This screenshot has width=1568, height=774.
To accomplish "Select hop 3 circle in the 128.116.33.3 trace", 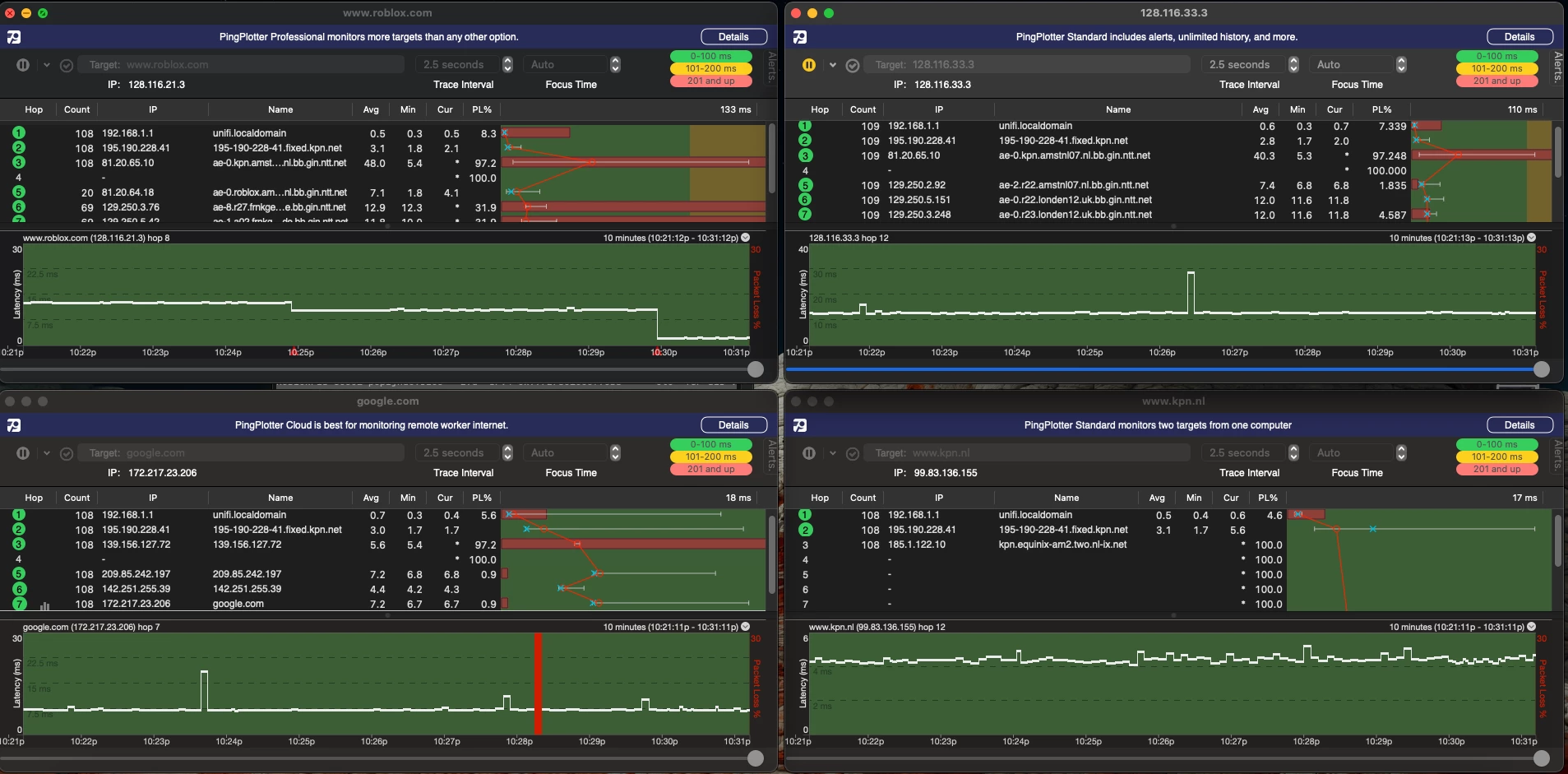I will [x=805, y=155].
